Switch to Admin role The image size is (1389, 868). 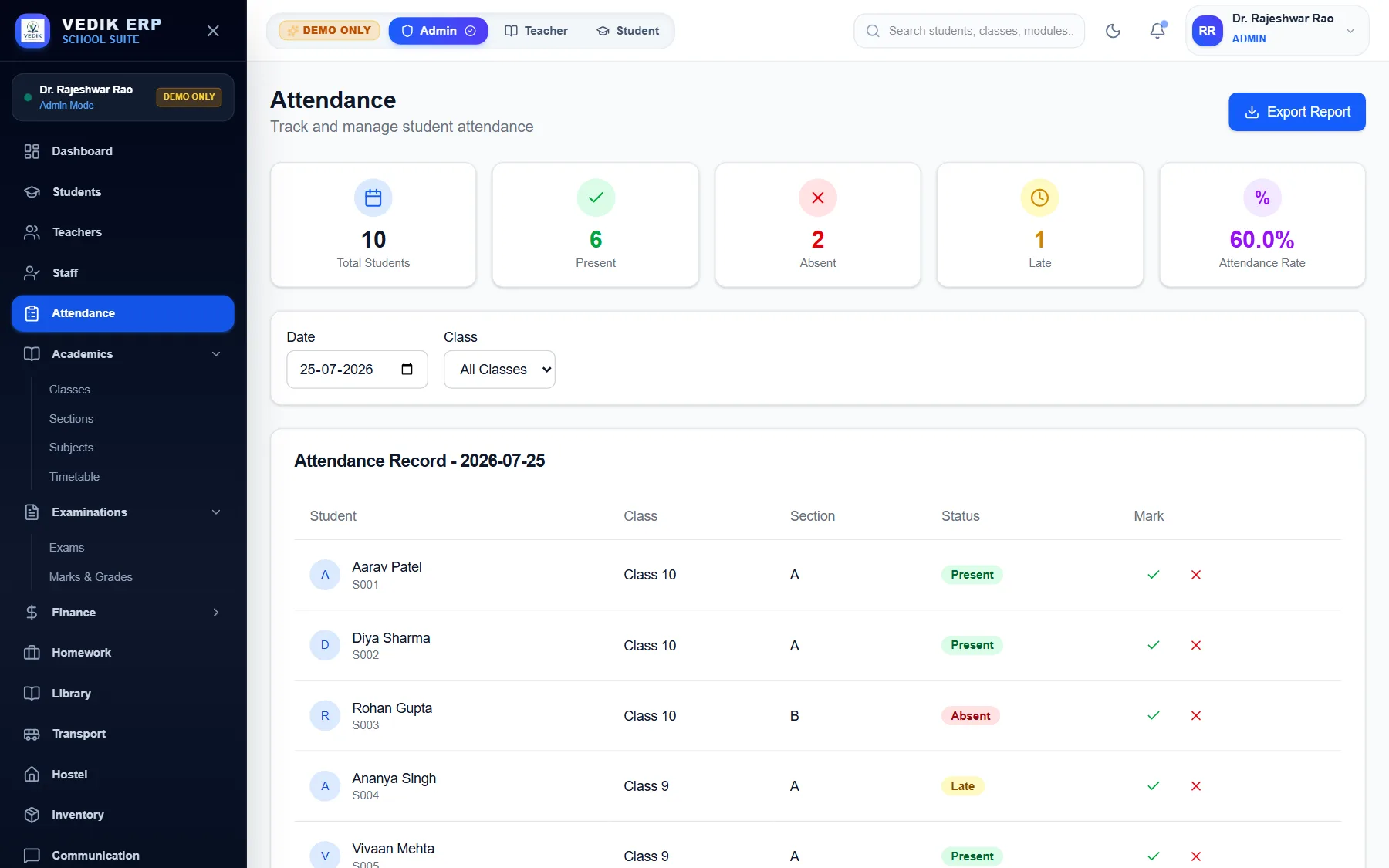click(x=438, y=31)
